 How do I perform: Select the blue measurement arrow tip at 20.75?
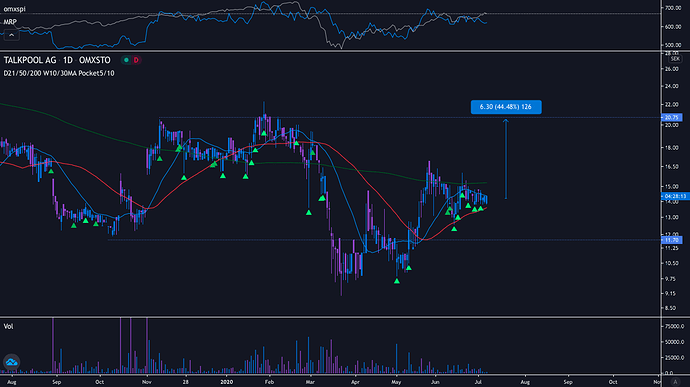[x=506, y=120]
